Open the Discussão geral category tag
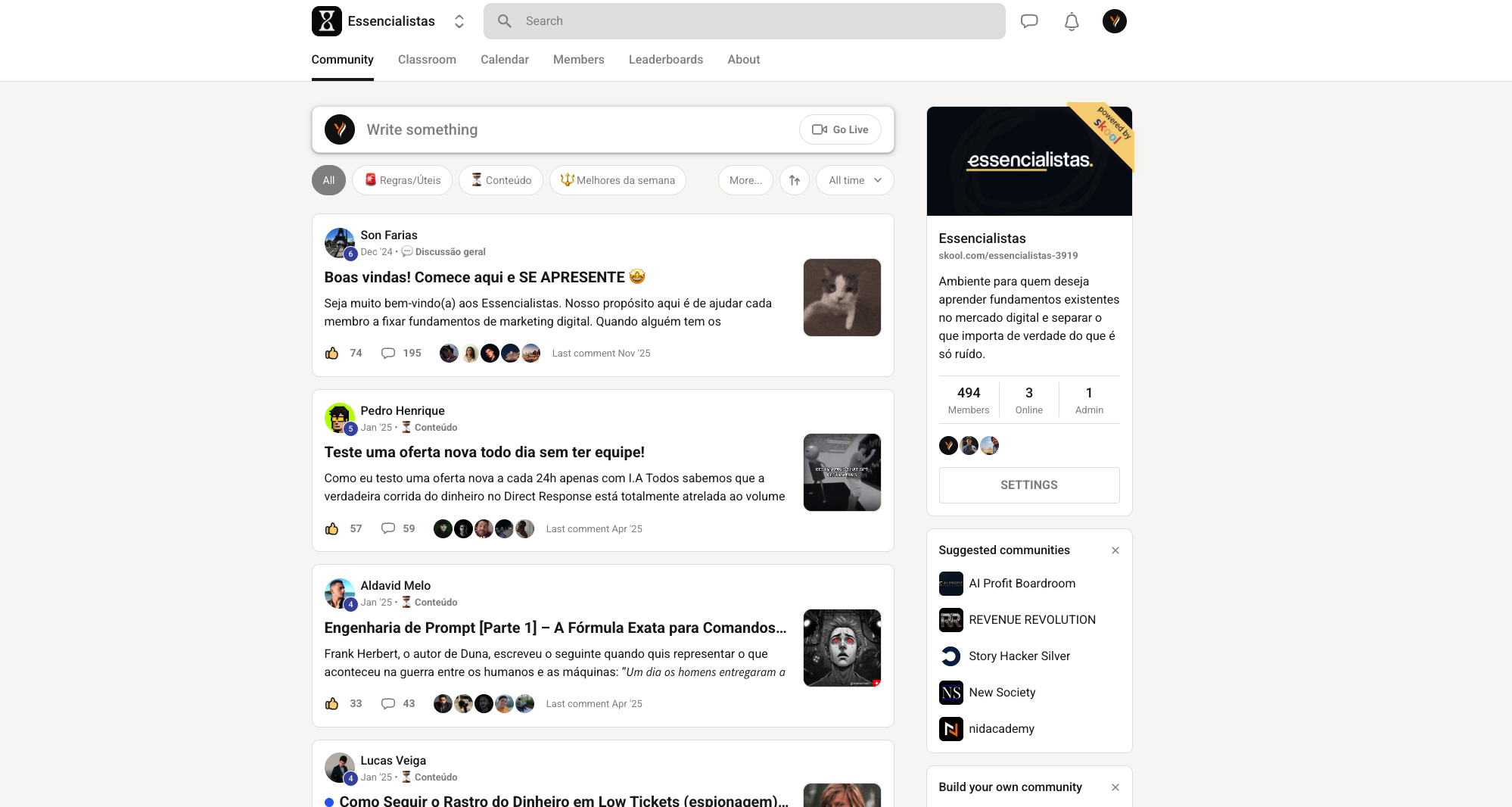 (443, 252)
